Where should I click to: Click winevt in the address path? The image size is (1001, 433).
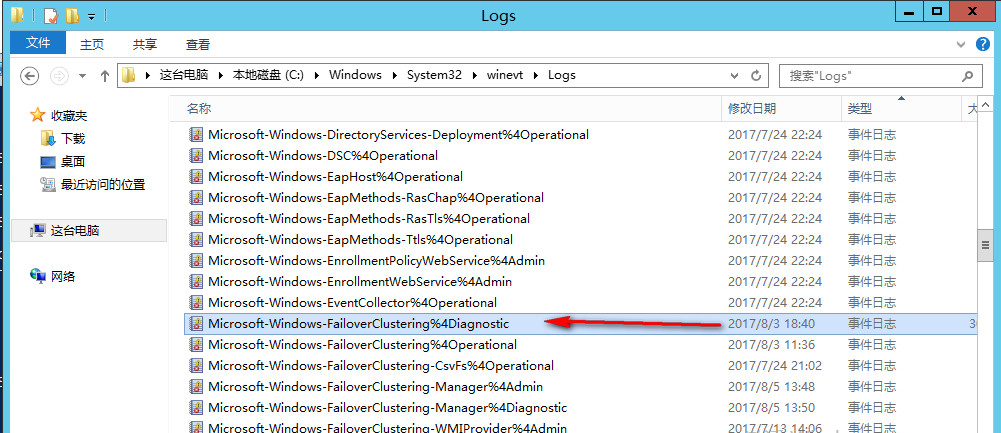point(505,75)
